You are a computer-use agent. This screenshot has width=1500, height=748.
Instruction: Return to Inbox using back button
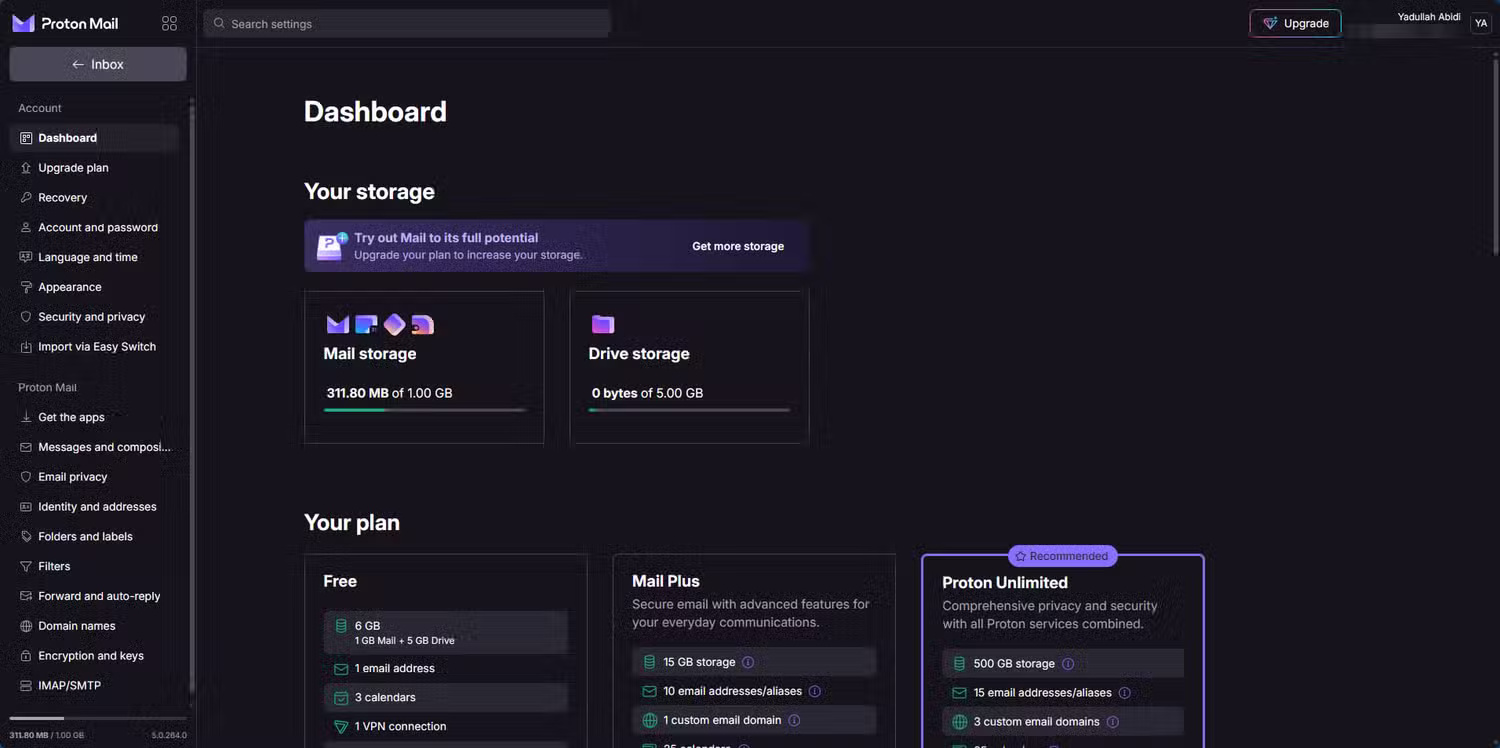click(x=98, y=64)
